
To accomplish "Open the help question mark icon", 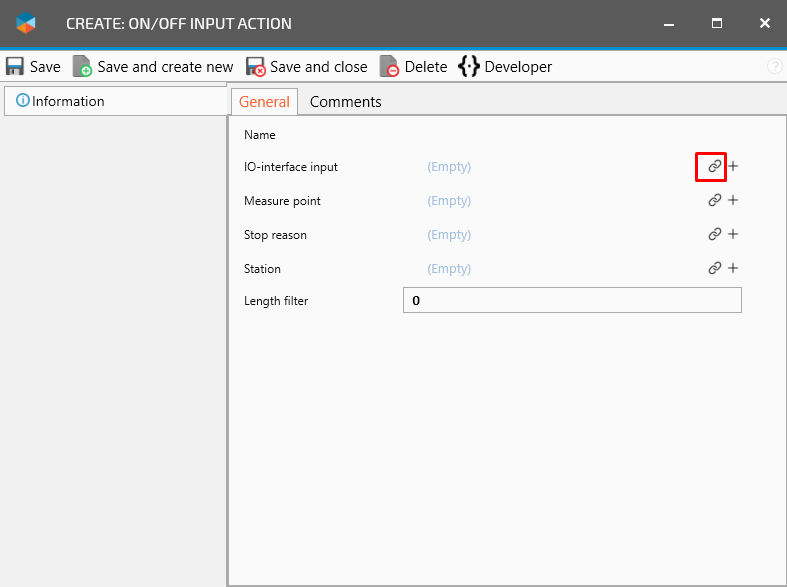I will (x=774, y=67).
